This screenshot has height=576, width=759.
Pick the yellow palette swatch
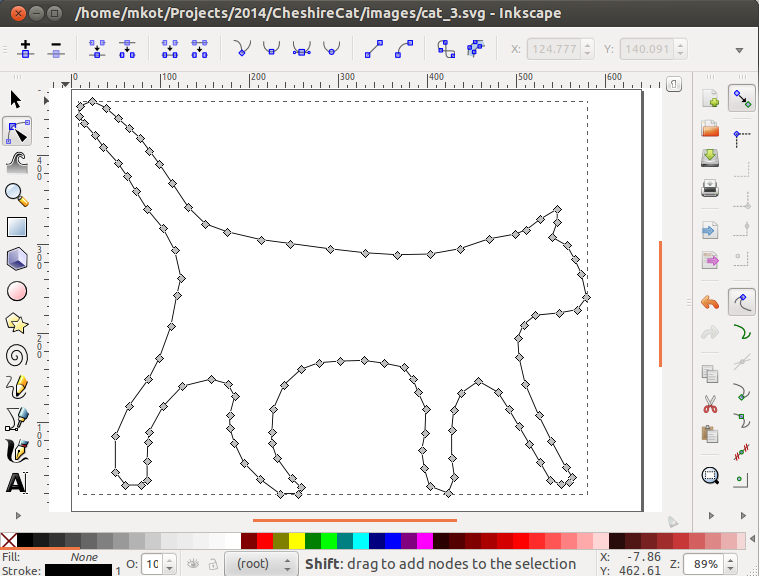[297, 541]
